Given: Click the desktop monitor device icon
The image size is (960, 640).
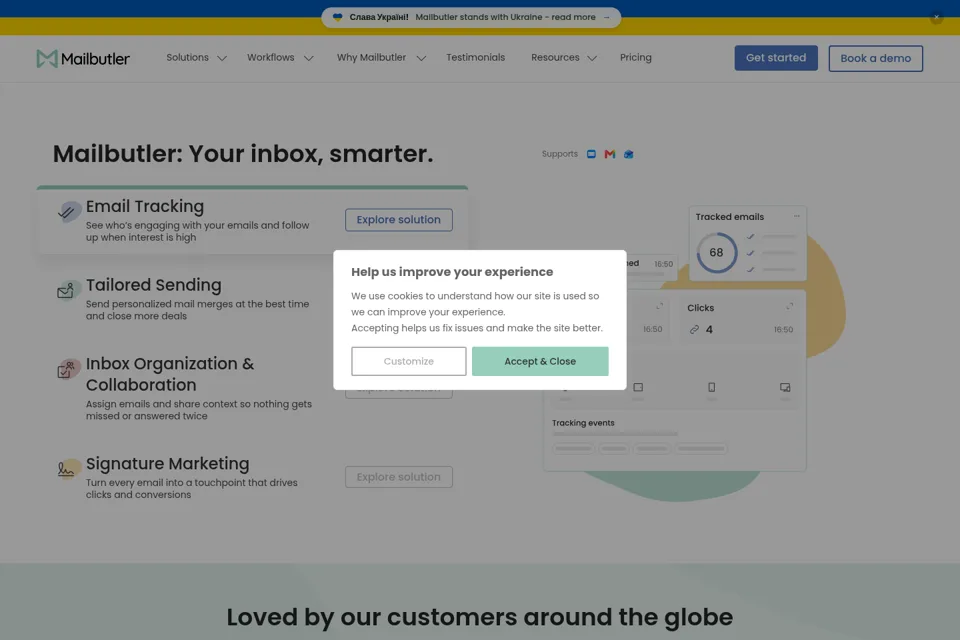Looking at the screenshot, I should (785, 387).
